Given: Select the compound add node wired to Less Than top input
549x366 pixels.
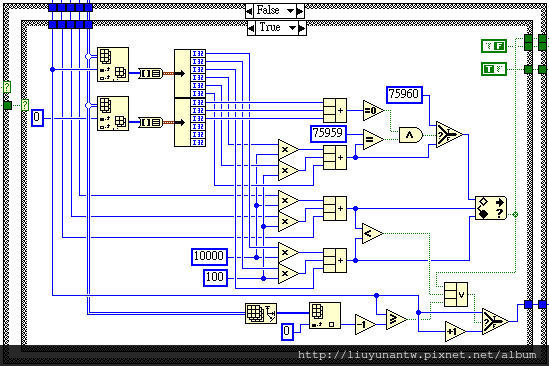Looking at the screenshot, I should pyautogui.click(x=335, y=209).
